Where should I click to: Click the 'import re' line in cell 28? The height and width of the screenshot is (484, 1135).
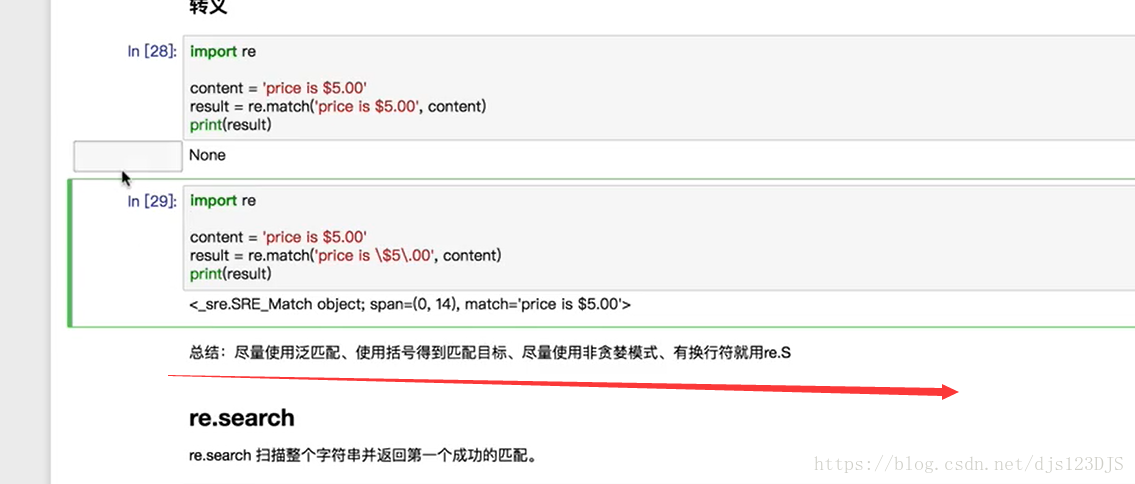click(223, 51)
